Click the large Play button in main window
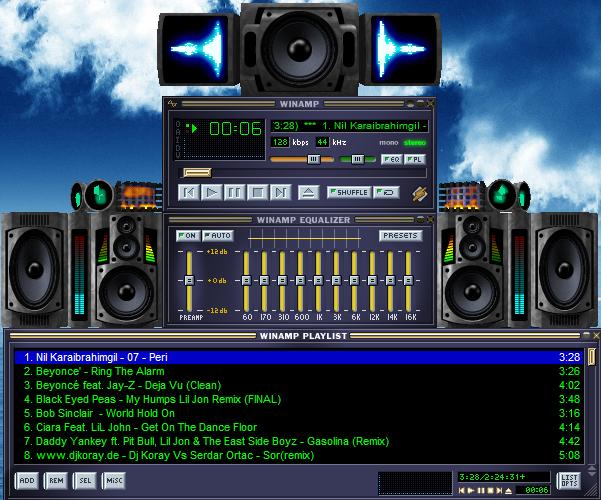 coord(212,192)
